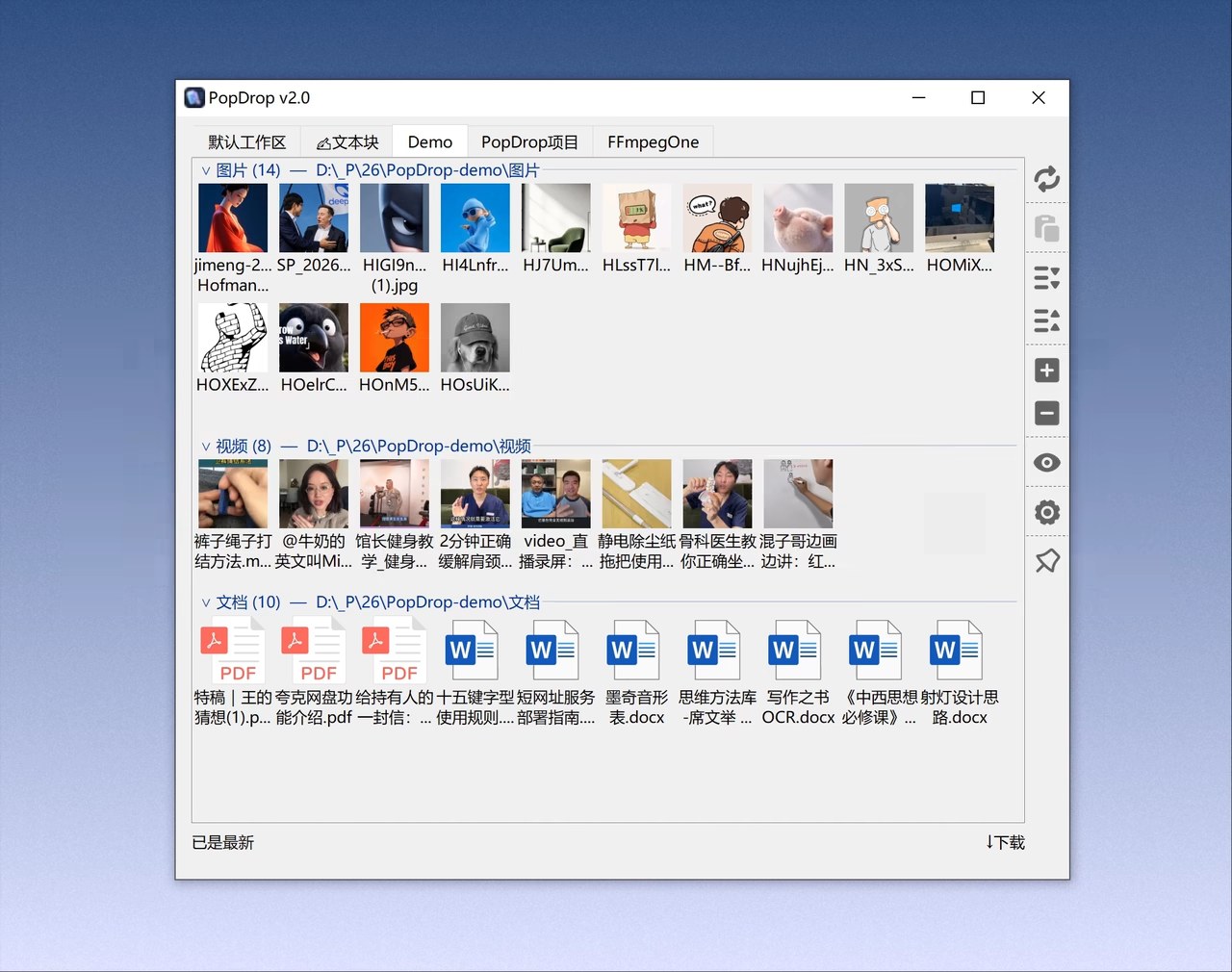Viewport: 1232px width, 972px height.
Task: Click the minus remove icon
Action: (x=1047, y=413)
